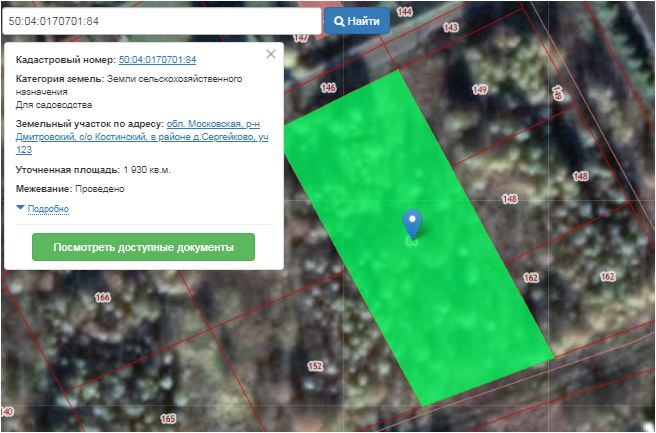Click parcel label 166 on map
The width and height of the screenshot is (656, 433).
tap(102, 298)
